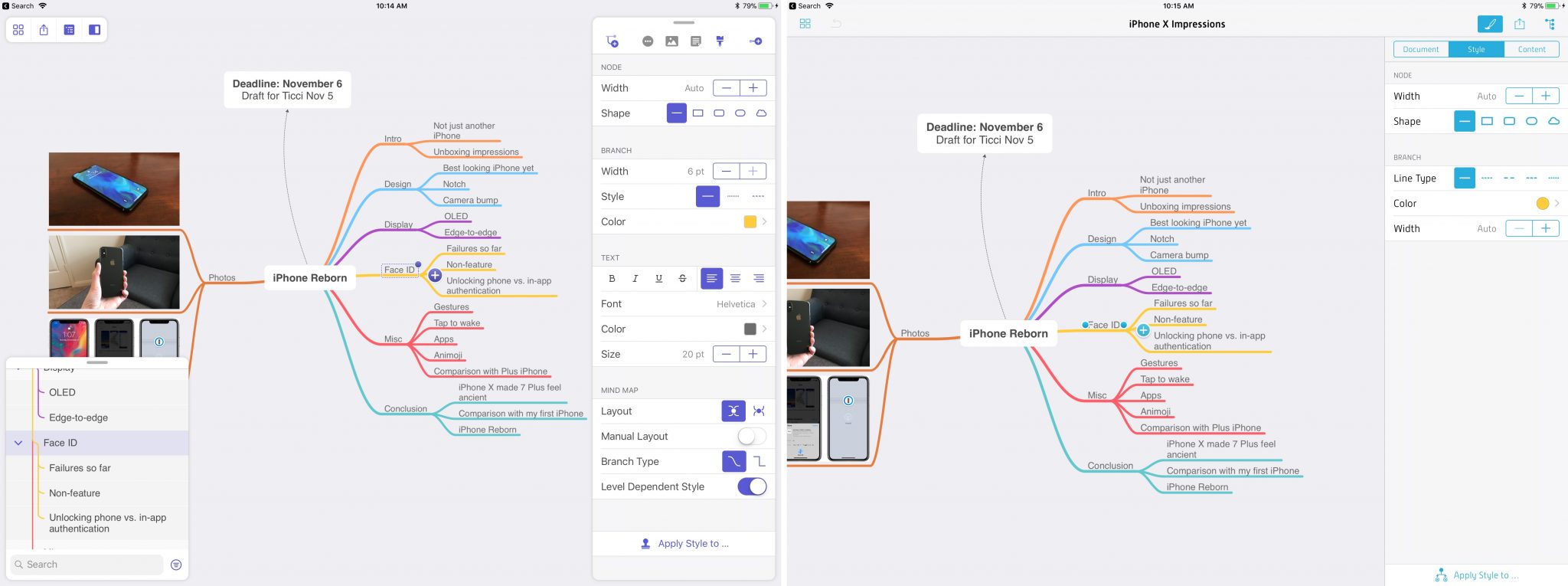Center-align the node text
1568x586 pixels.
pos(735,278)
